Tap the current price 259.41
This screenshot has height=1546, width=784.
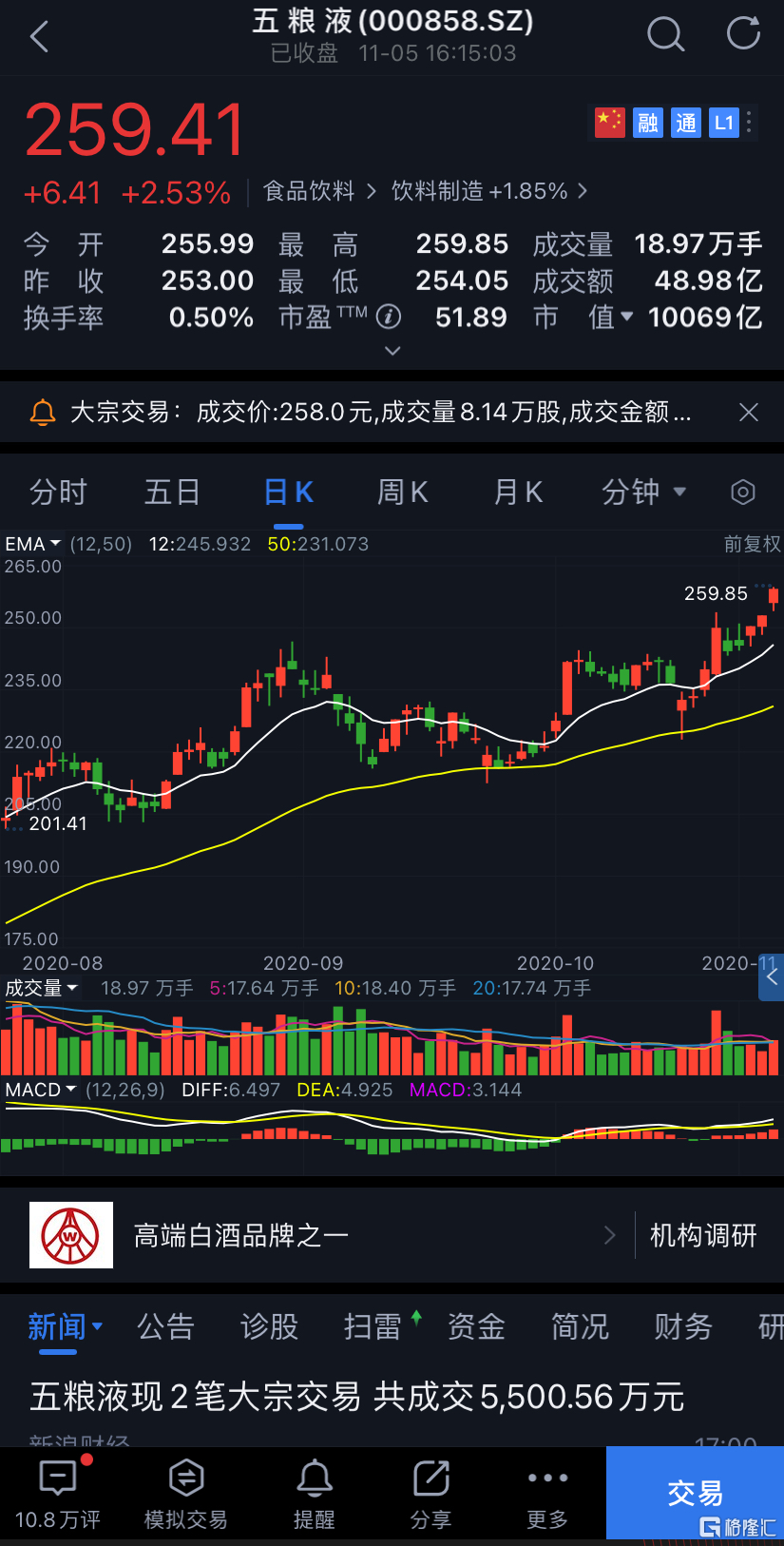135,129
